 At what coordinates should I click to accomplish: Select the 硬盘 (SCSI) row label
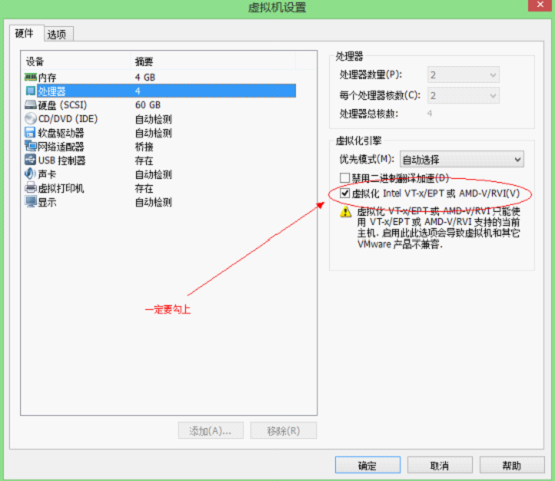(x=62, y=105)
